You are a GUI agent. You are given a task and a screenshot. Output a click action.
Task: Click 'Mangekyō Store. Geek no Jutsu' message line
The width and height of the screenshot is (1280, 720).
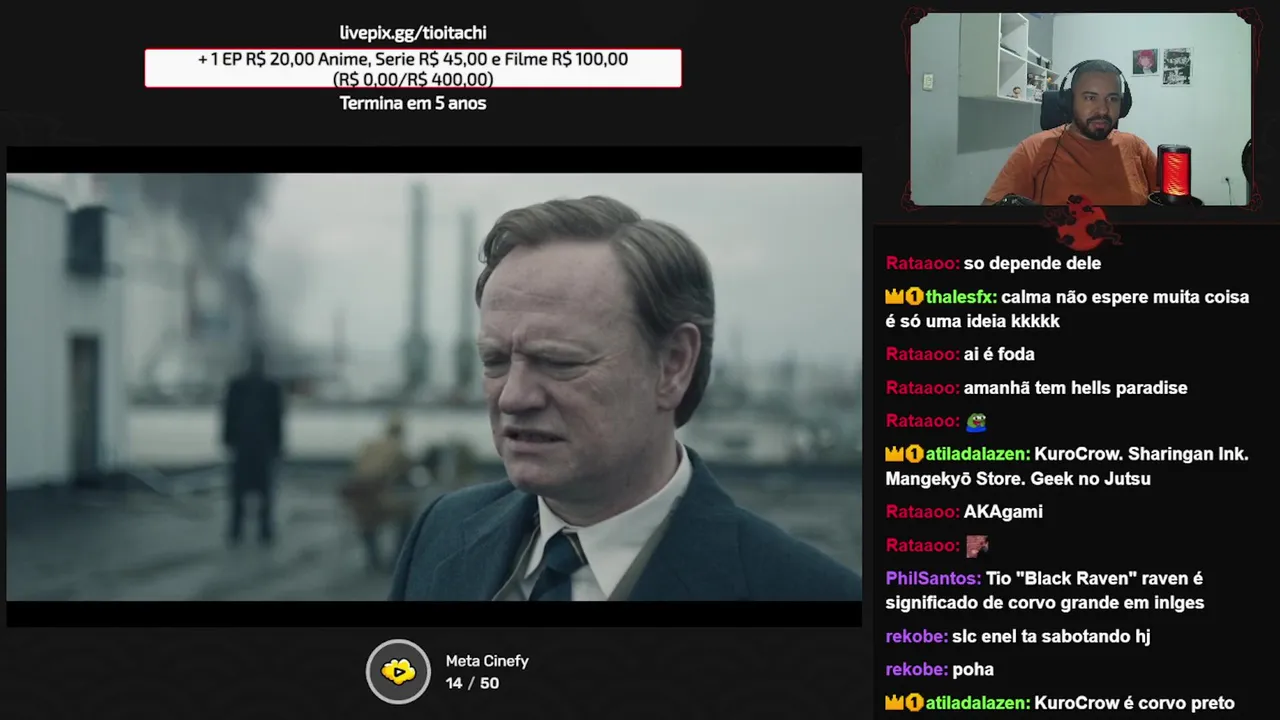coord(1018,479)
